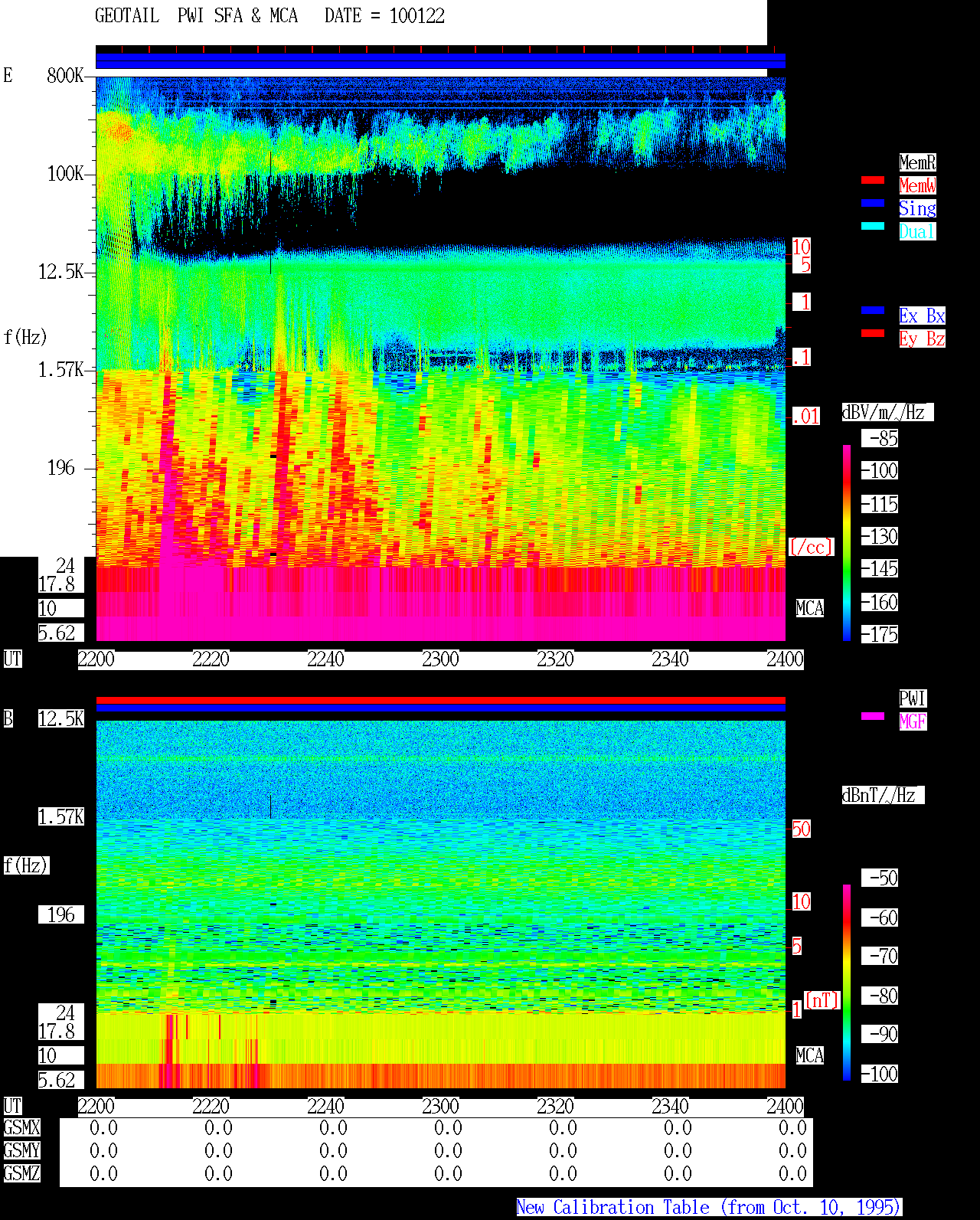Click the '1.57K' label on the B panel axis

click(x=61, y=816)
